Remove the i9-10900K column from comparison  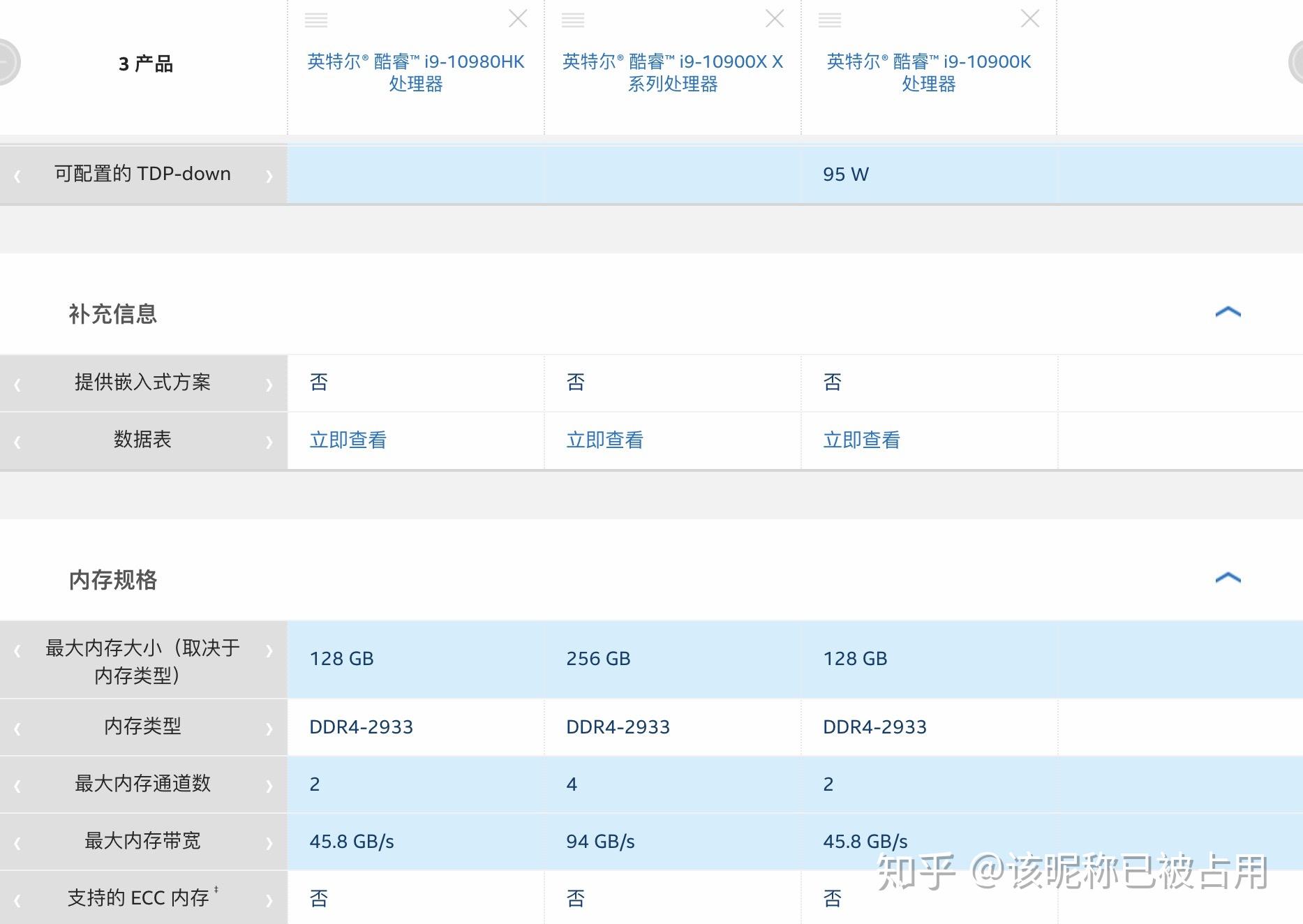pyautogui.click(x=1030, y=20)
